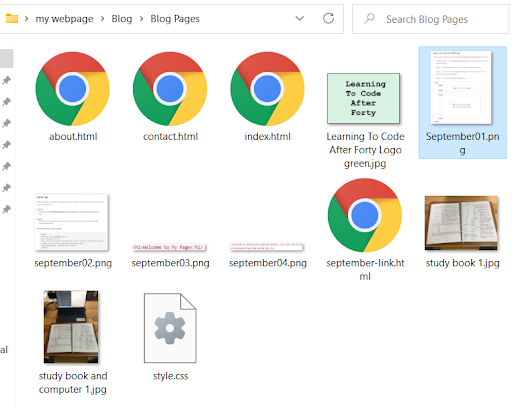
Task: Click the refresh button beside address bar
Action: (x=328, y=18)
